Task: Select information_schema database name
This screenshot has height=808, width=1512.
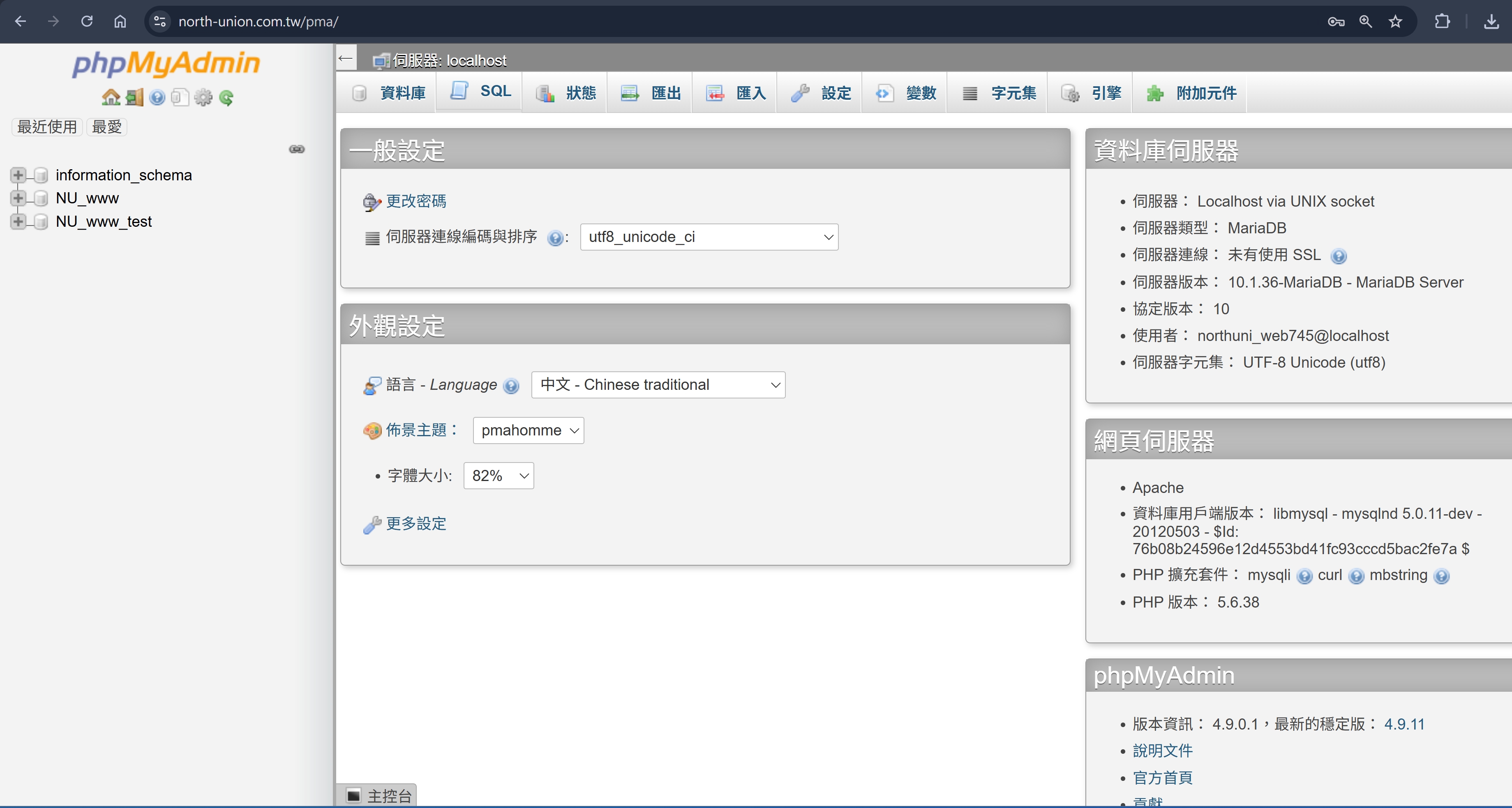Action: (x=124, y=175)
